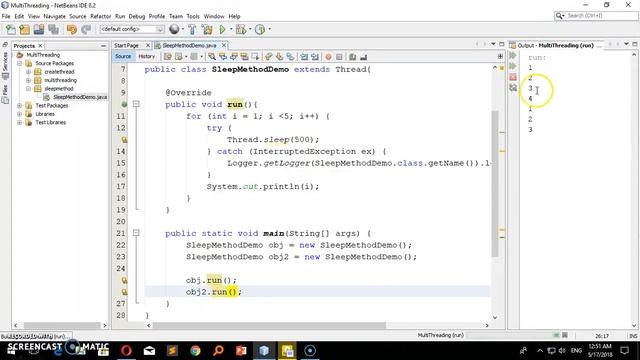Viewport: 640px width, 360px height.
Task: Click the globe browser icon
Action: [x=174, y=29]
